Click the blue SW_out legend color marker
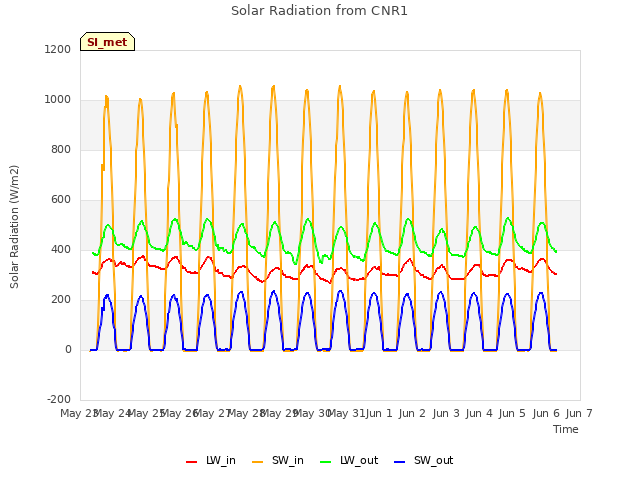 pos(400,462)
